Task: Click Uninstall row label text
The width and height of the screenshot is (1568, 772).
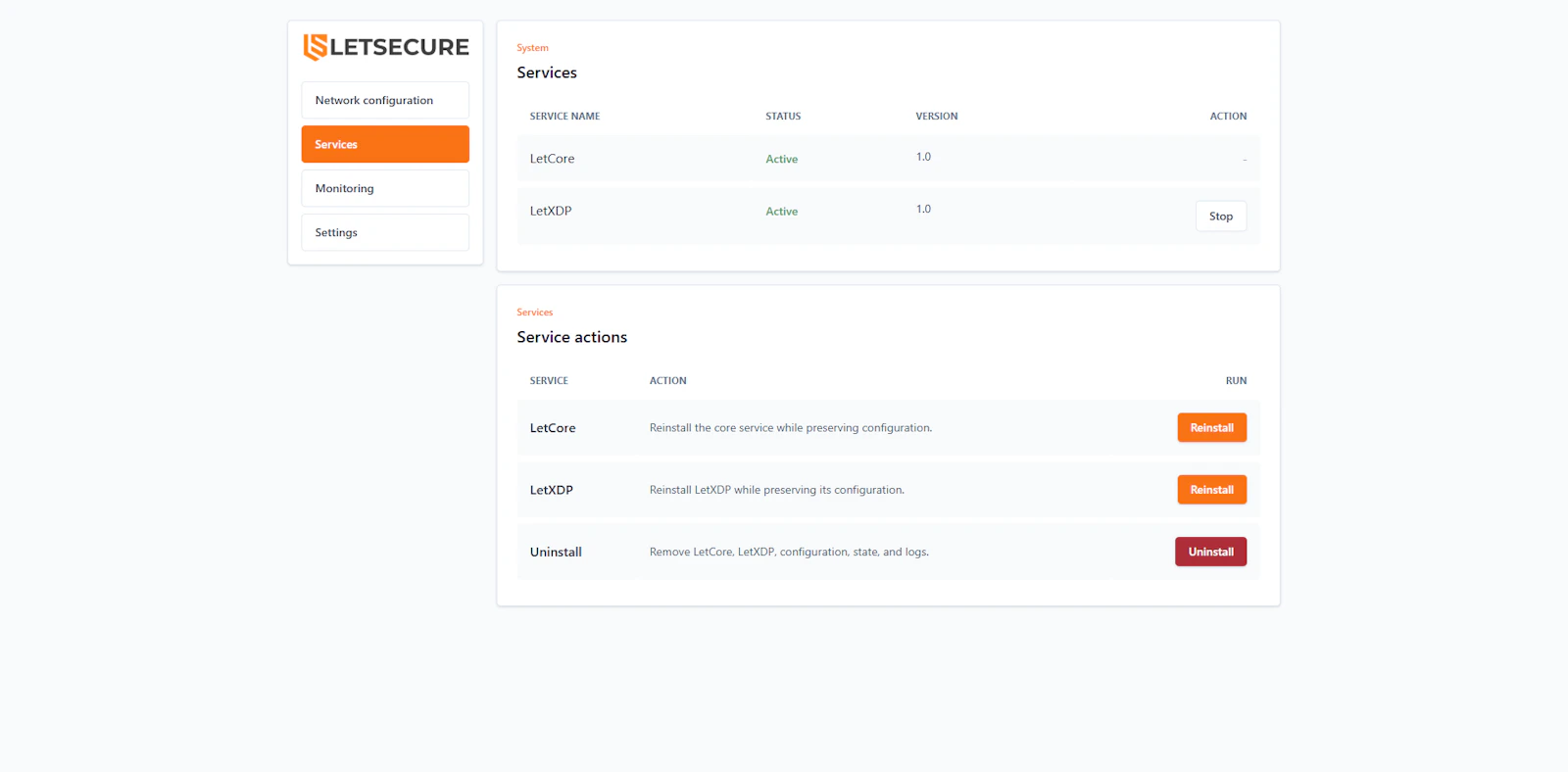Action: click(x=556, y=552)
